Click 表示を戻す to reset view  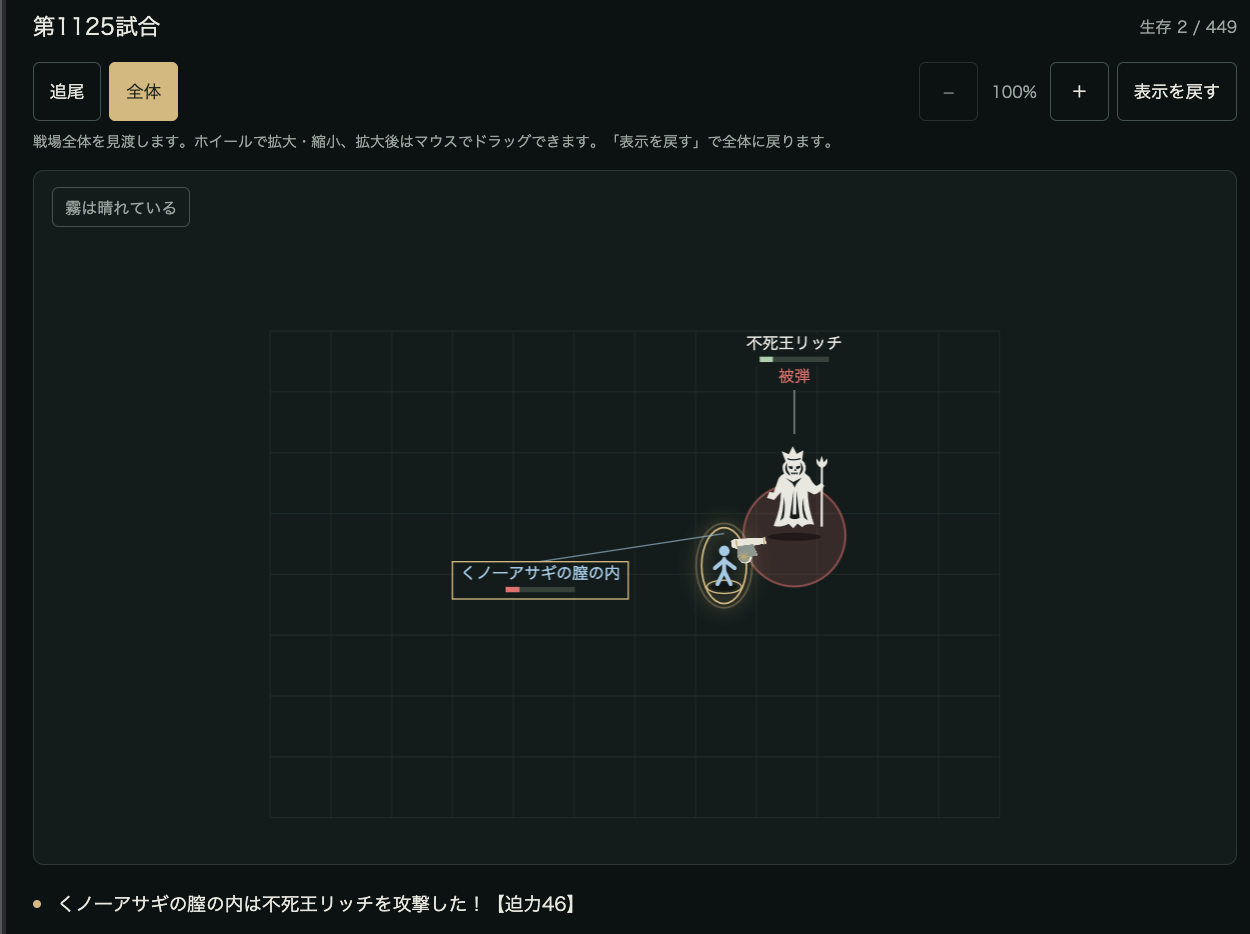[1176, 91]
